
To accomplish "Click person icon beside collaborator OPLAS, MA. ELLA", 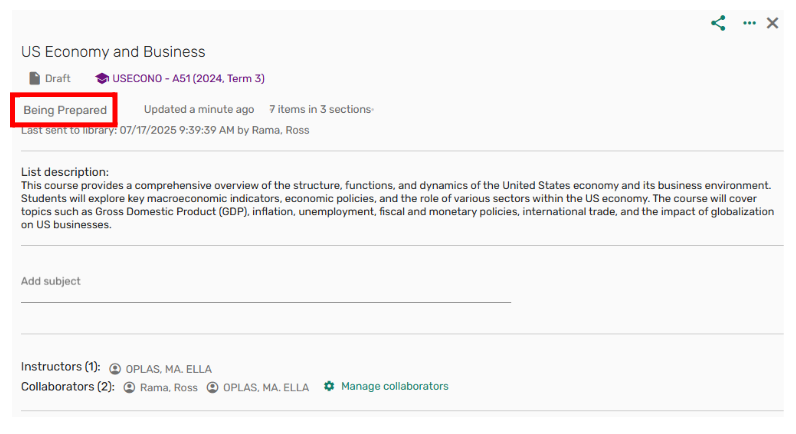I will click(212, 387).
